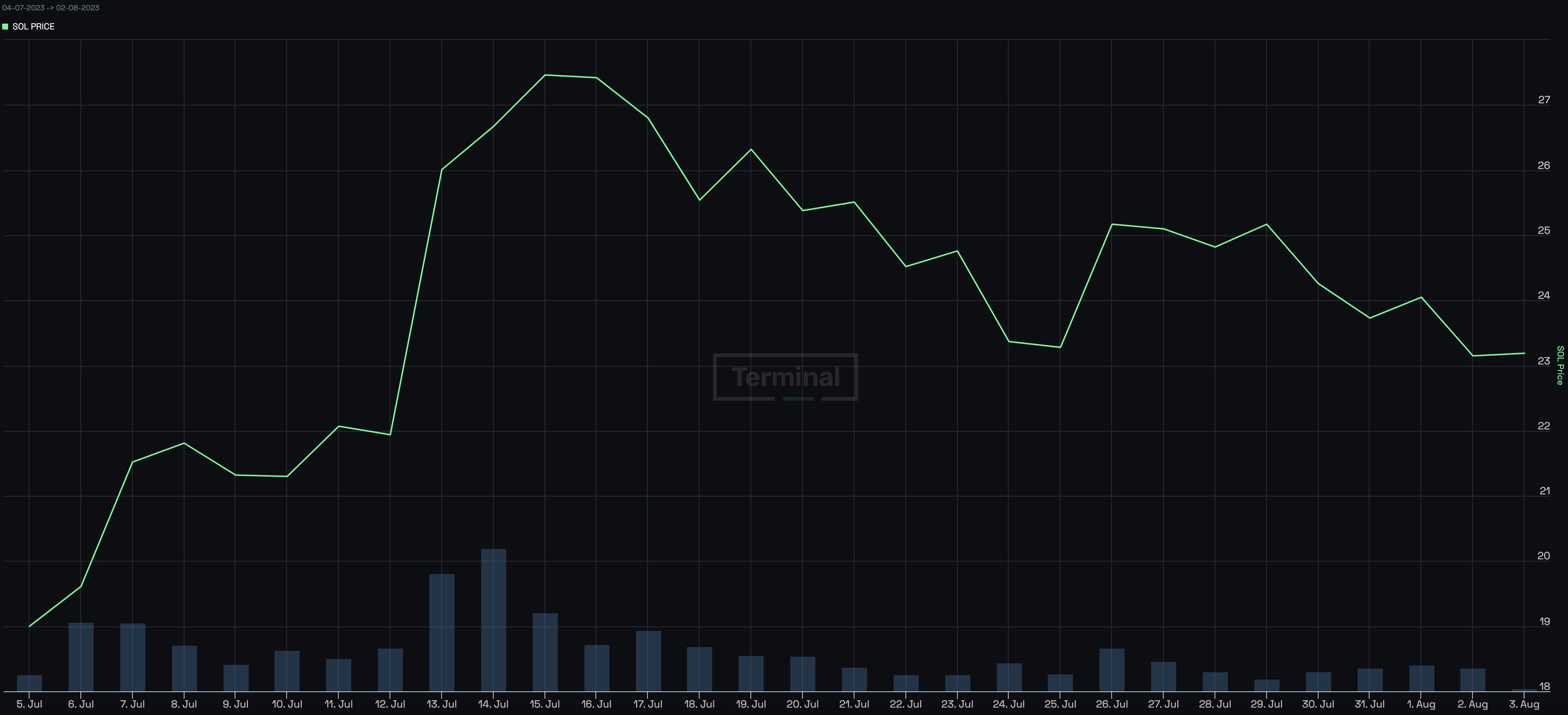Click the x-axis label 10. Jul
The height and width of the screenshot is (715, 1568).
(287, 704)
